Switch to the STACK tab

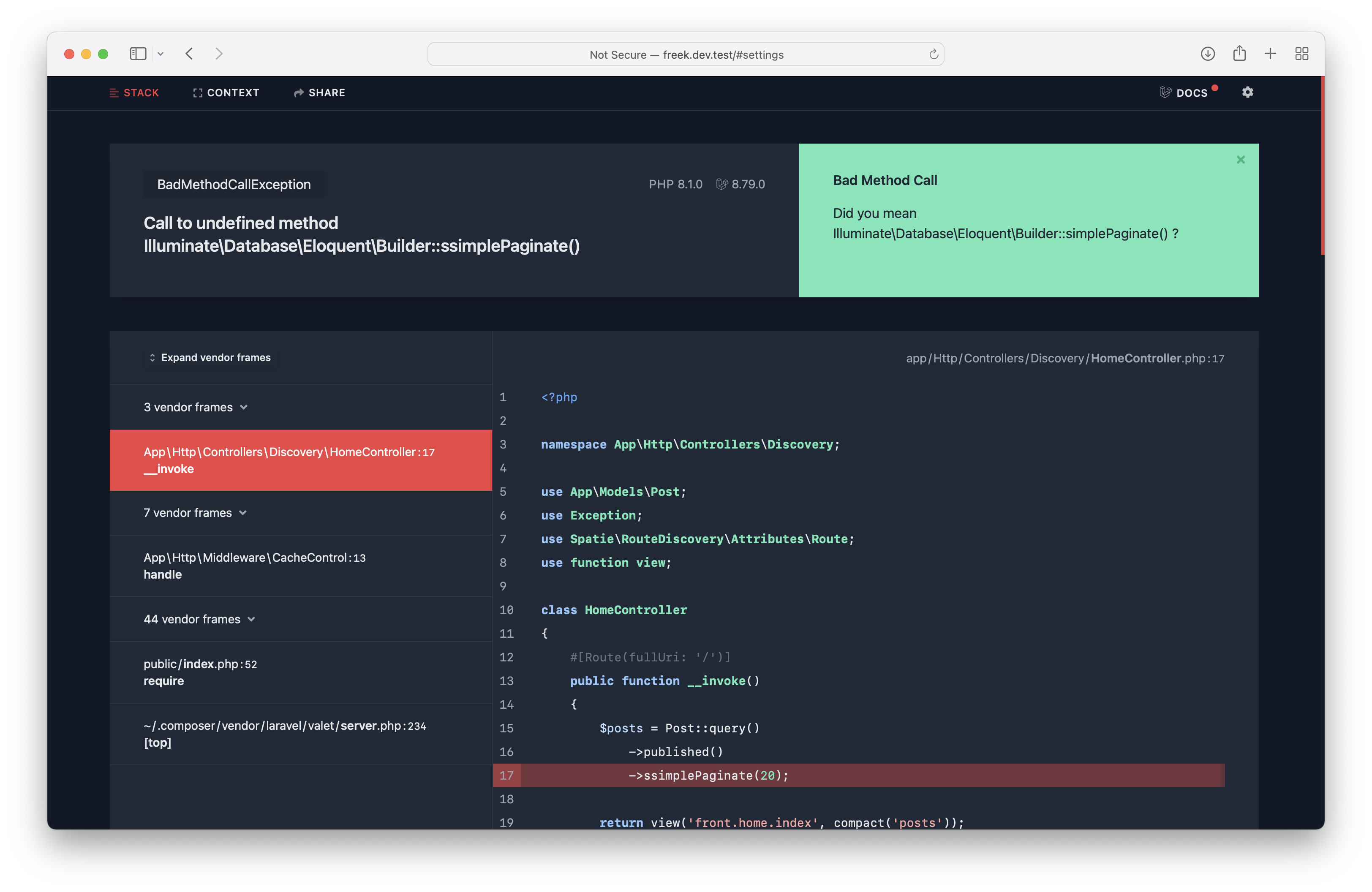(134, 93)
